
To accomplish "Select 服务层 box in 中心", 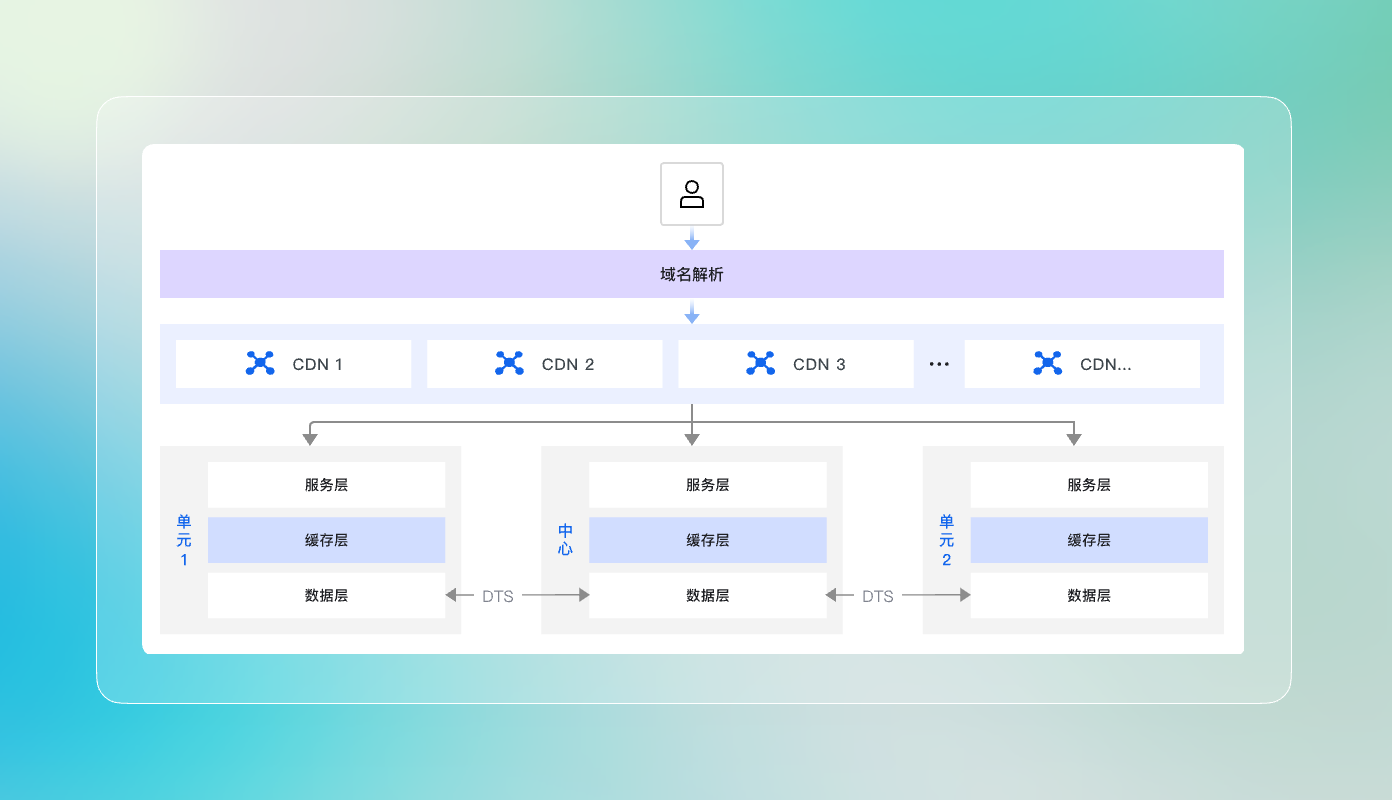I will (x=708, y=485).
